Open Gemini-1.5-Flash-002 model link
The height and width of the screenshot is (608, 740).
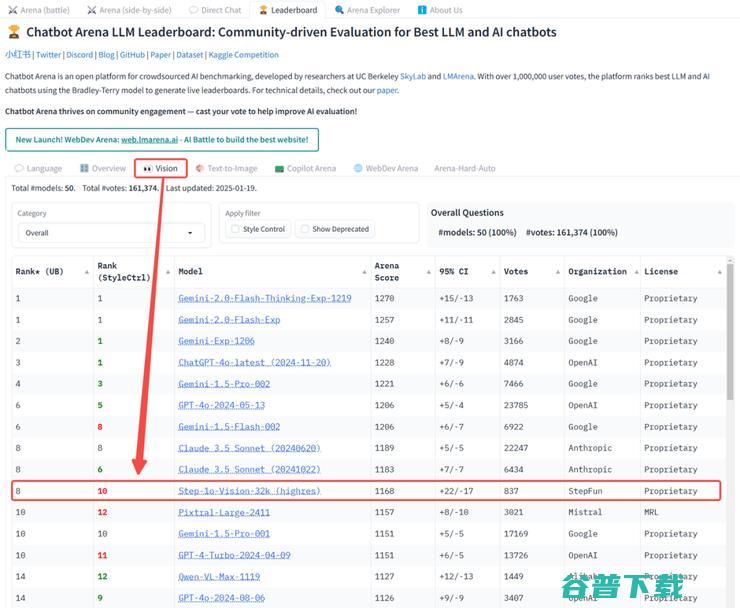point(229,427)
